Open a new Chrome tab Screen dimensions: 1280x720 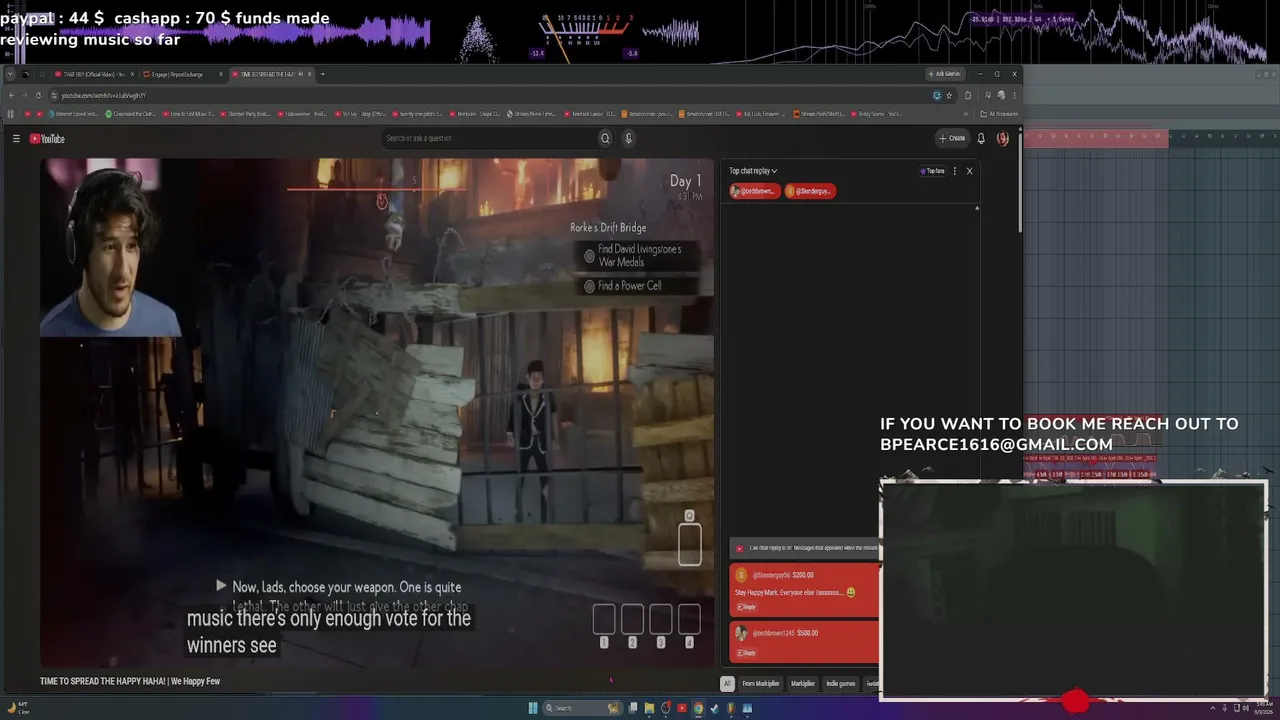322,74
